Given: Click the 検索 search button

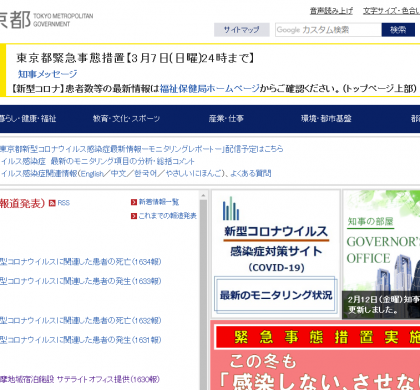Looking at the screenshot, I should coord(398,30).
